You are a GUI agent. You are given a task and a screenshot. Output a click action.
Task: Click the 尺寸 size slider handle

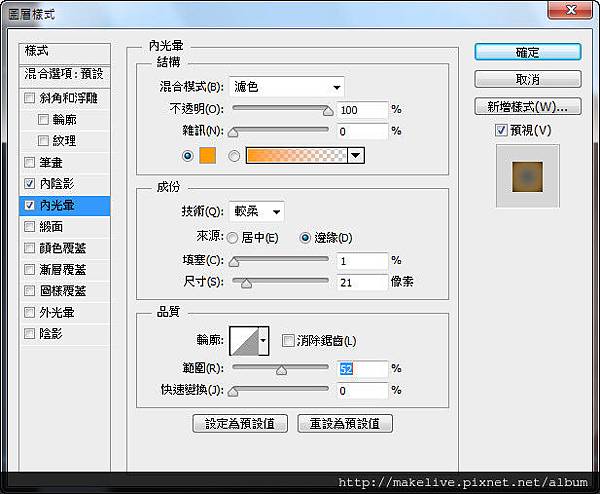coord(247,283)
